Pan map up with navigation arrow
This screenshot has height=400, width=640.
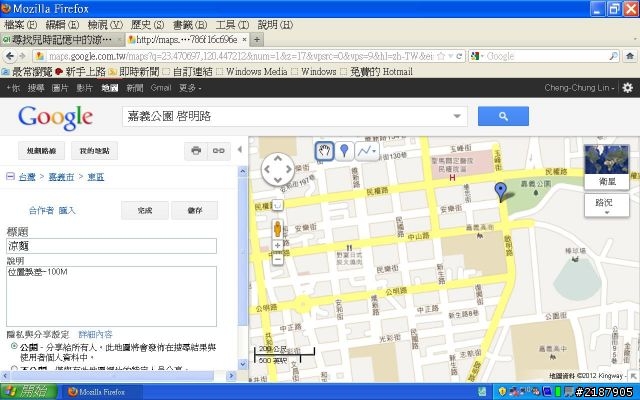278,158
